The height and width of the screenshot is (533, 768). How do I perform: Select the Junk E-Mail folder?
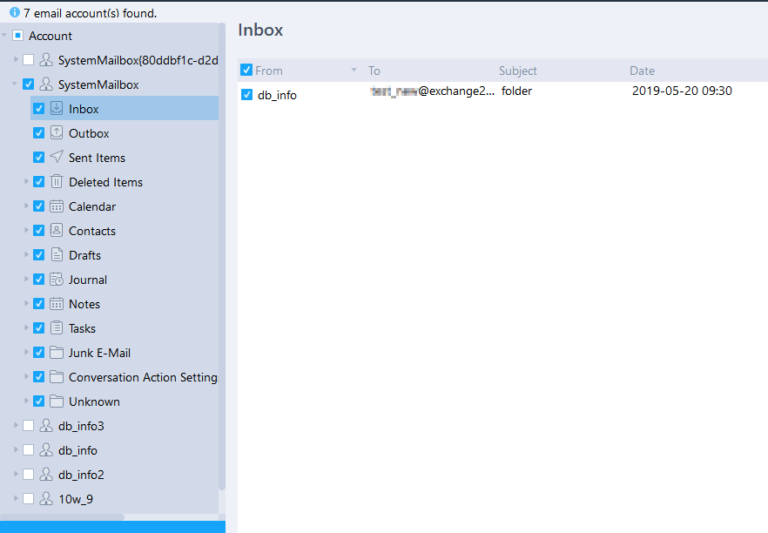pos(99,353)
